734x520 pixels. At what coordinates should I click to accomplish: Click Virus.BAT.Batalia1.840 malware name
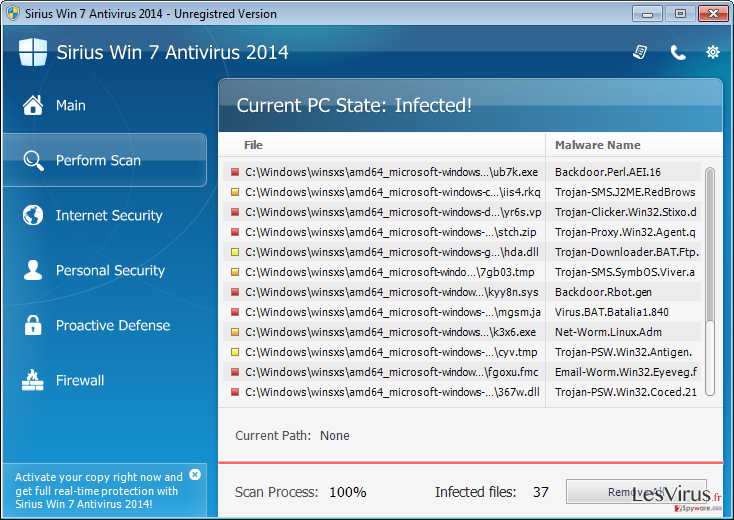[x=611, y=312]
